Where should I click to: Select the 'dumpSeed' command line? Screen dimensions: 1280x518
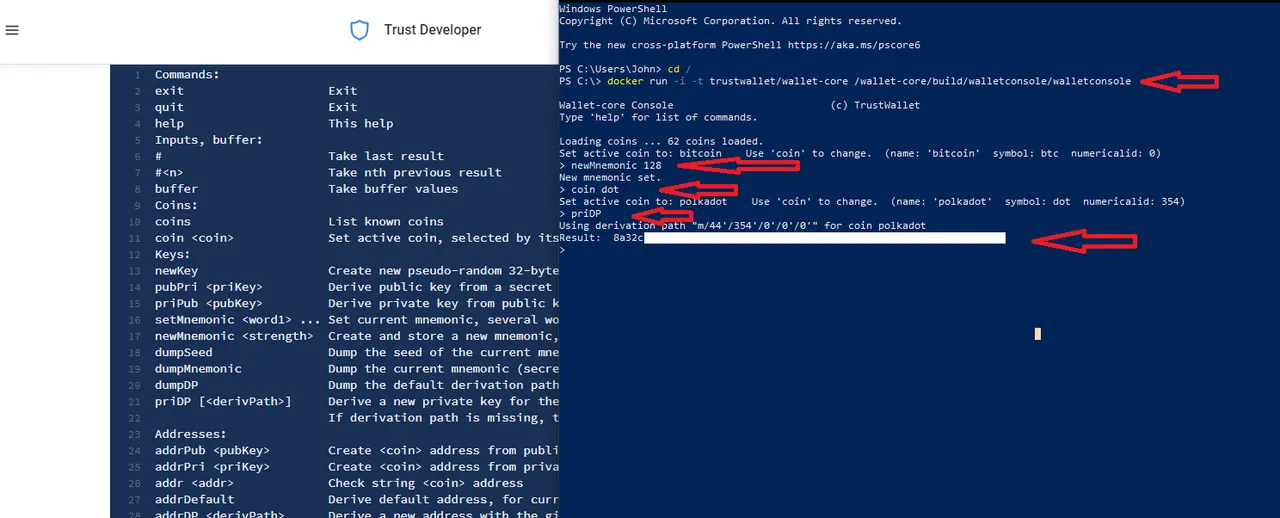coord(183,352)
